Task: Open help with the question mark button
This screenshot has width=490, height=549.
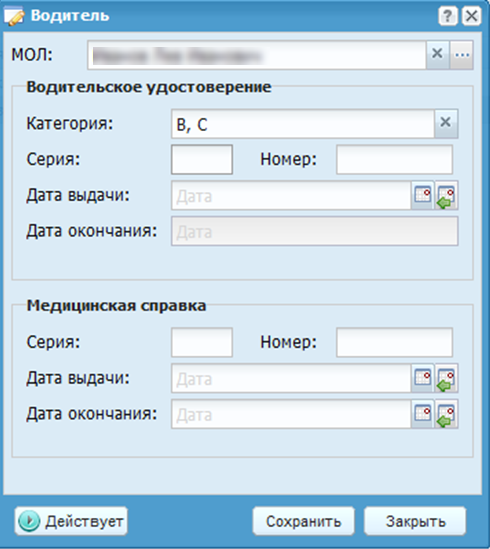Action: (x=448, y=16)
